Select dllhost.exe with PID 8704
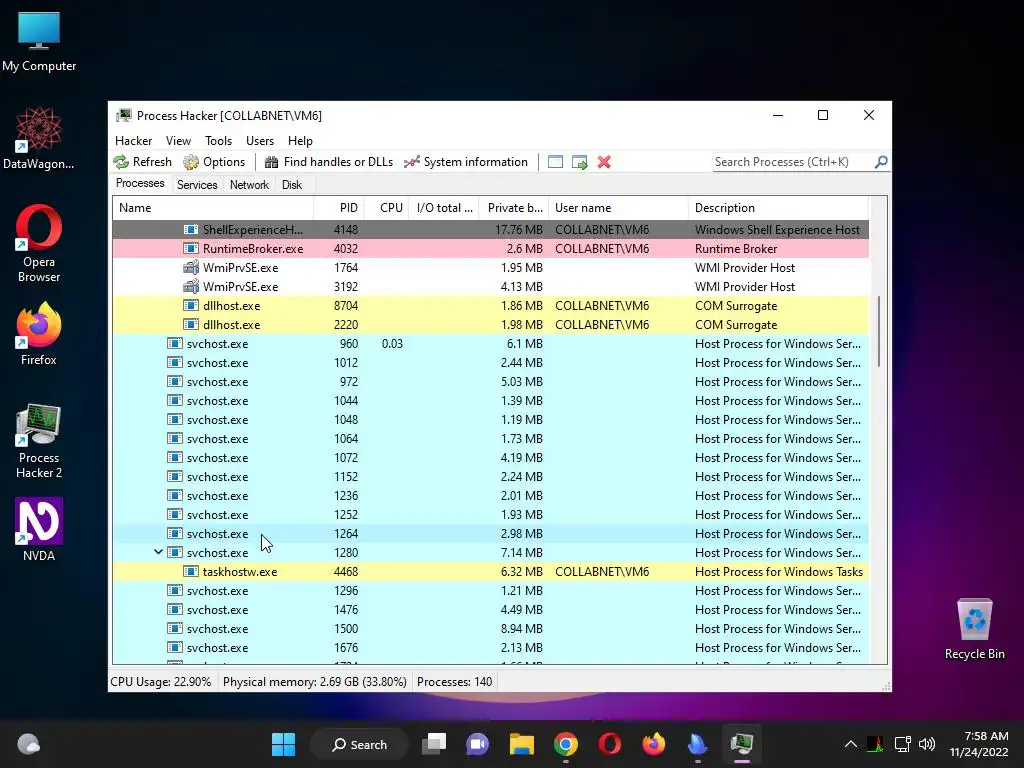The width and height of the screenshot is (1024, 768). [x=490, y=306]
